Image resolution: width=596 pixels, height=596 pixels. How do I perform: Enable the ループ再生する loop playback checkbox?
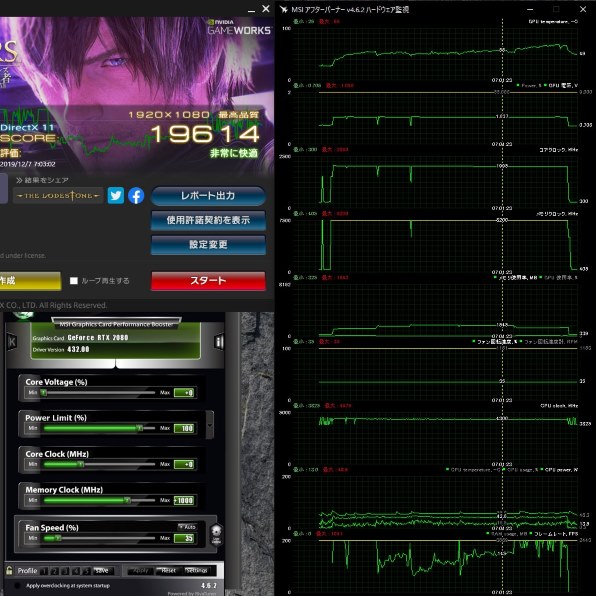[74, 281]
